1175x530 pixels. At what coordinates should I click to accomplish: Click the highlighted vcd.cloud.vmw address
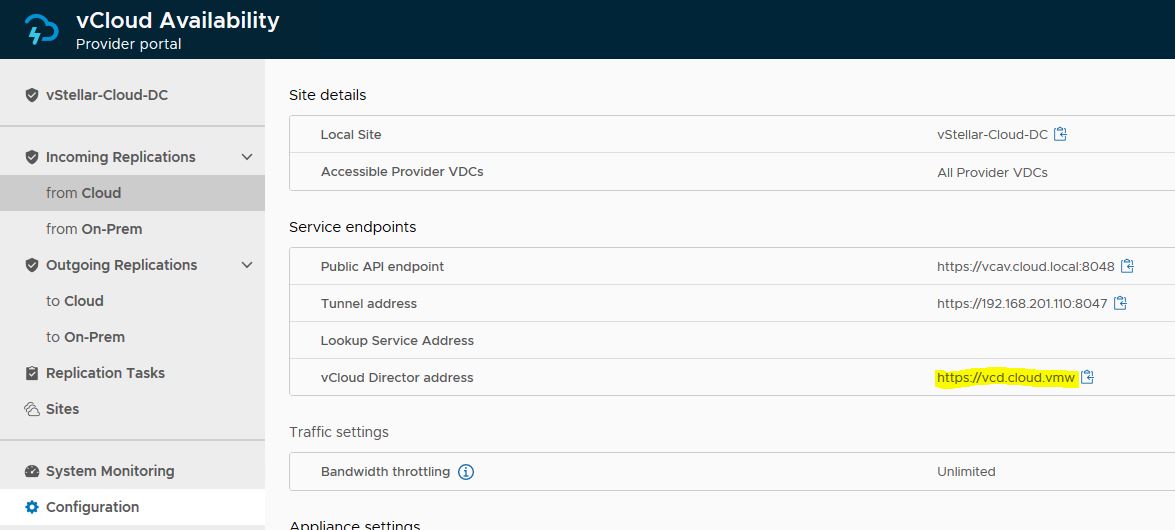[1006, 377]
